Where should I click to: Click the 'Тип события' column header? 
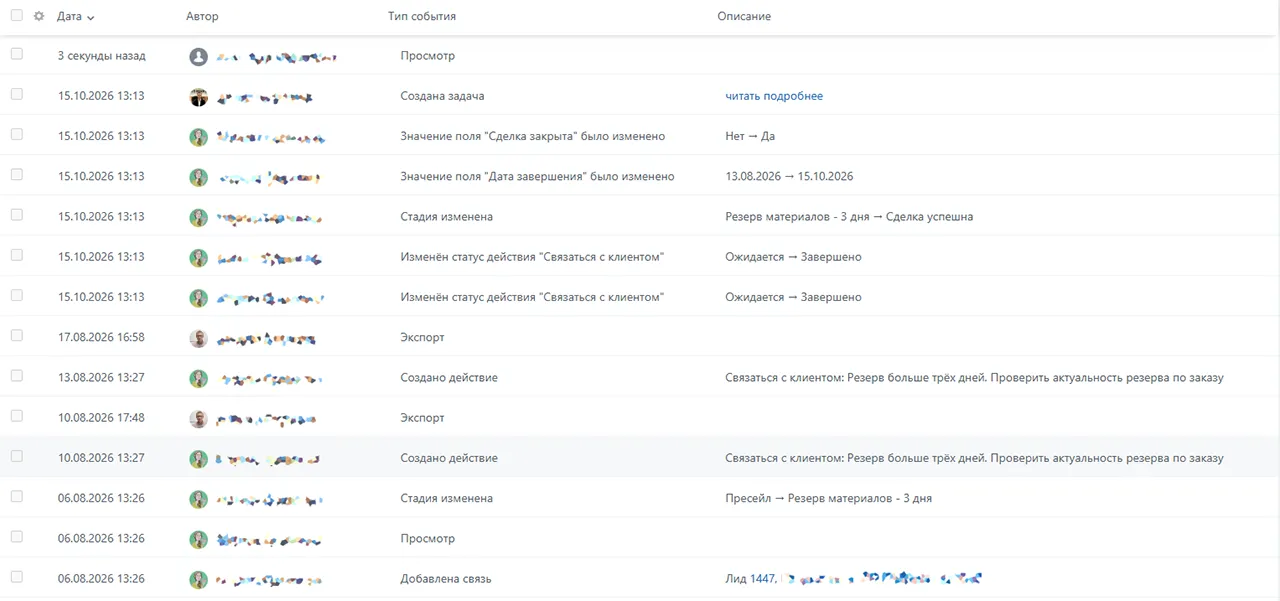point(422,17)
